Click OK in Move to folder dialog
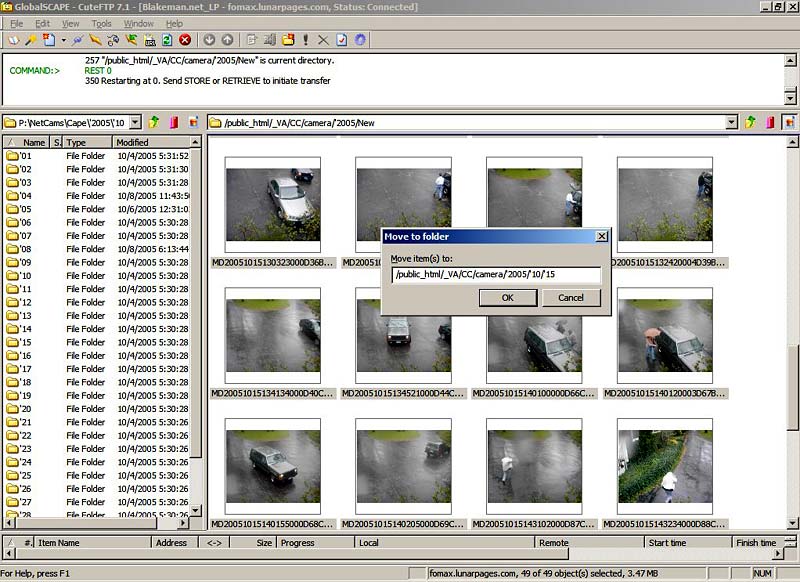 point(507,297)
